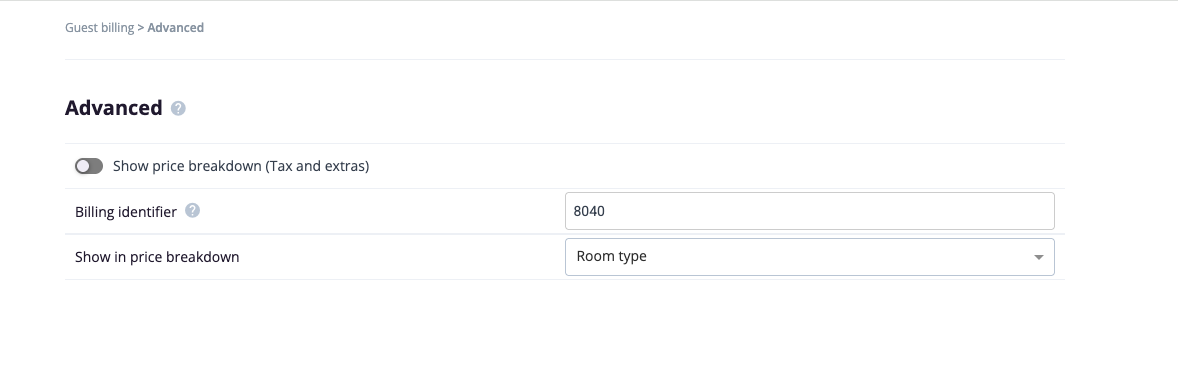Click help icon next to Billing identifier
1178x388 pixels.
point(192,211)
